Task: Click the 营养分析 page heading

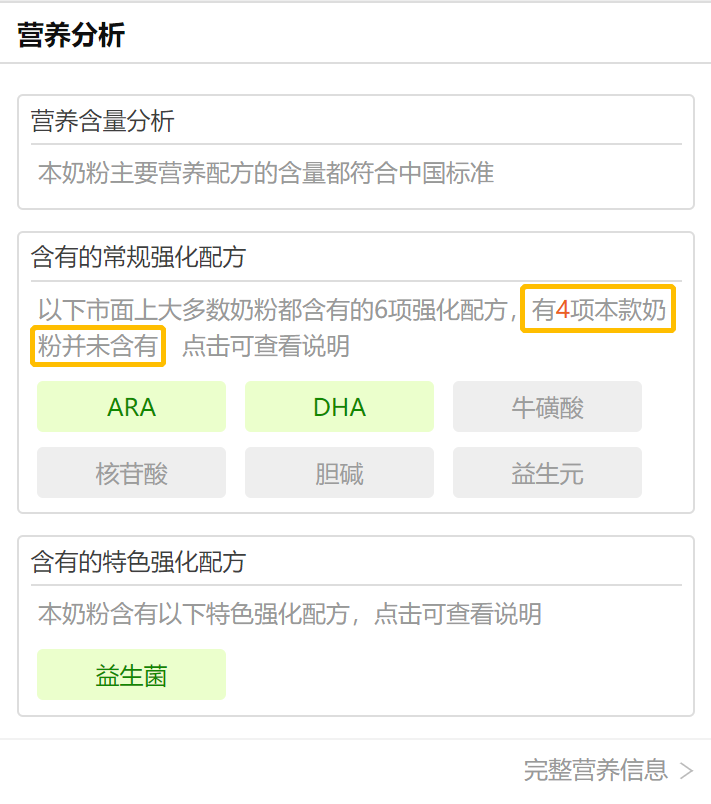Action: (x=71, y=35)
